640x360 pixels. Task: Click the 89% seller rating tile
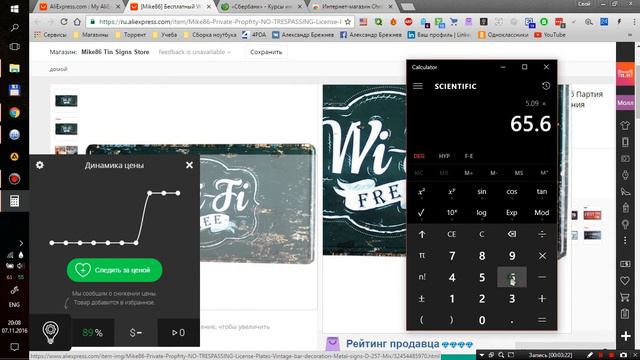(93, 333)
